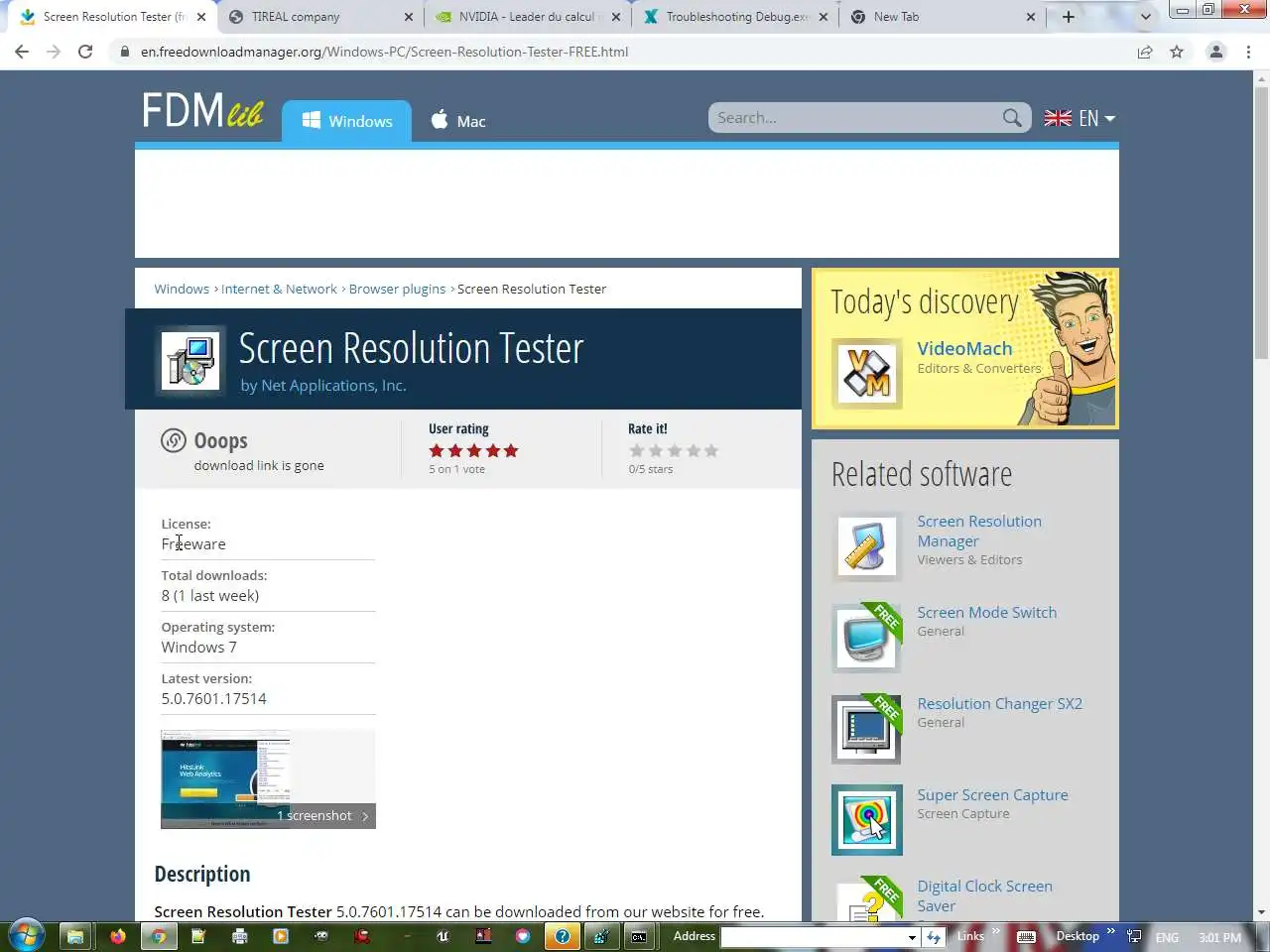
Task: Open the 1 screenshot thumbnail
Action: (x=268, y=779)
